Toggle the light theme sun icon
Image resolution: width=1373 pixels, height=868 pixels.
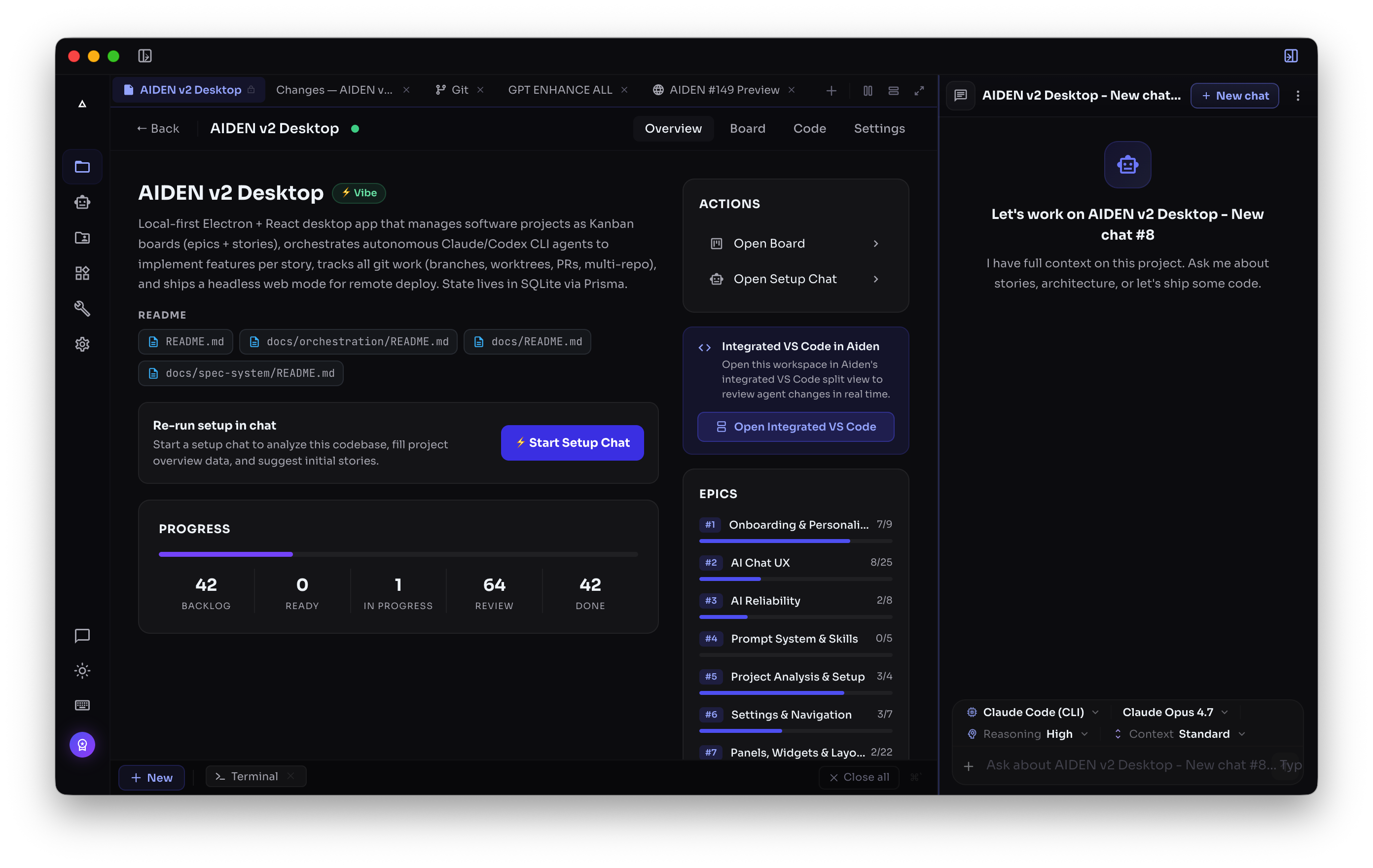82,671
